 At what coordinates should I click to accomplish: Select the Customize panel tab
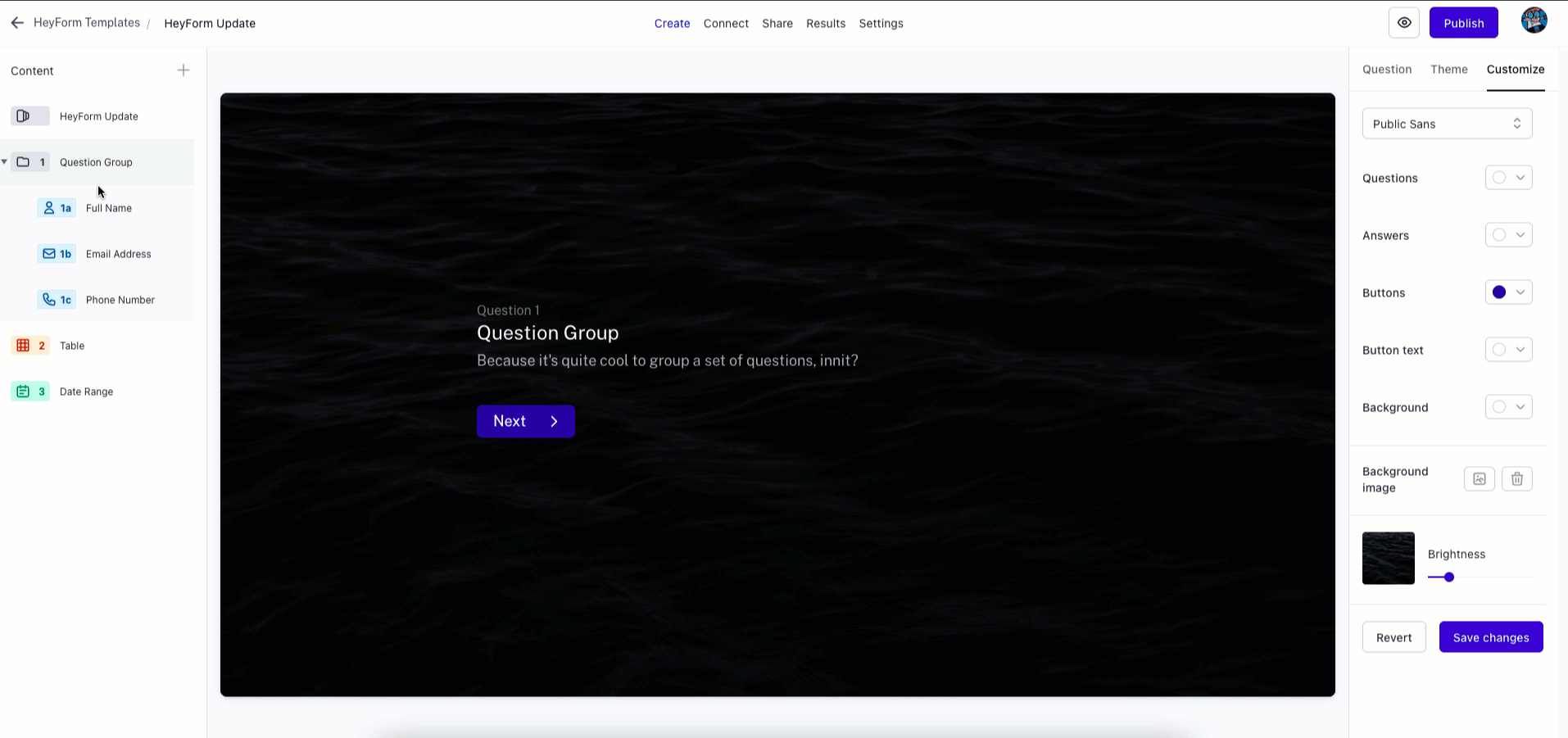tap(1516, 70)
